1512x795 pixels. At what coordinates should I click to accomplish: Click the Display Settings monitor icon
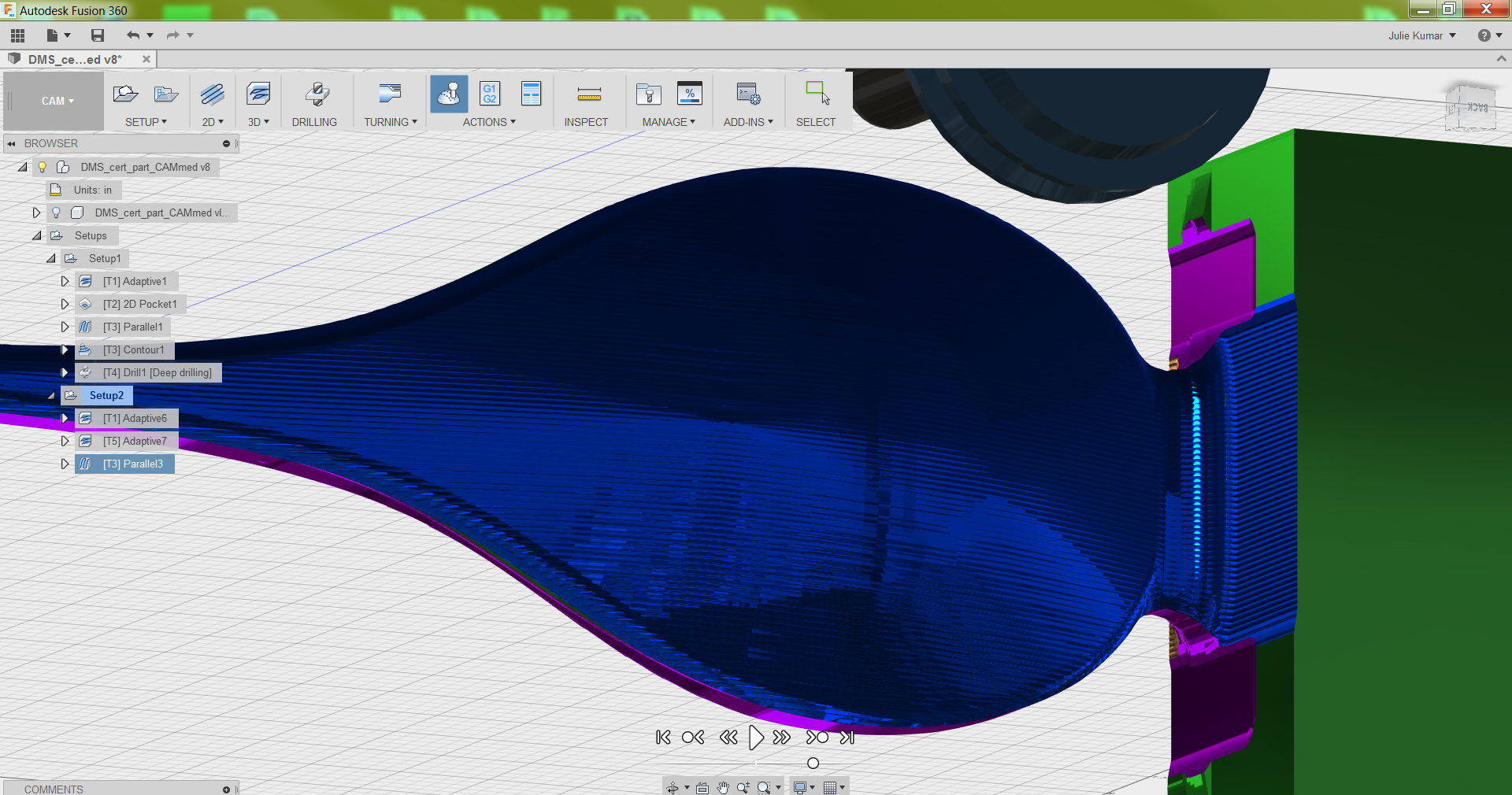(x=800, y=787)
